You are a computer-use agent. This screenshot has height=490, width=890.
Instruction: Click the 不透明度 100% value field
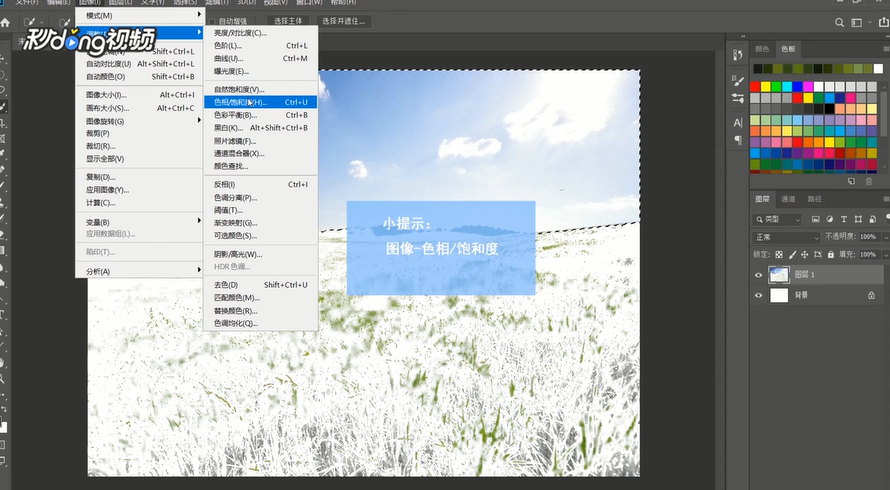click(x=868, y=237)
